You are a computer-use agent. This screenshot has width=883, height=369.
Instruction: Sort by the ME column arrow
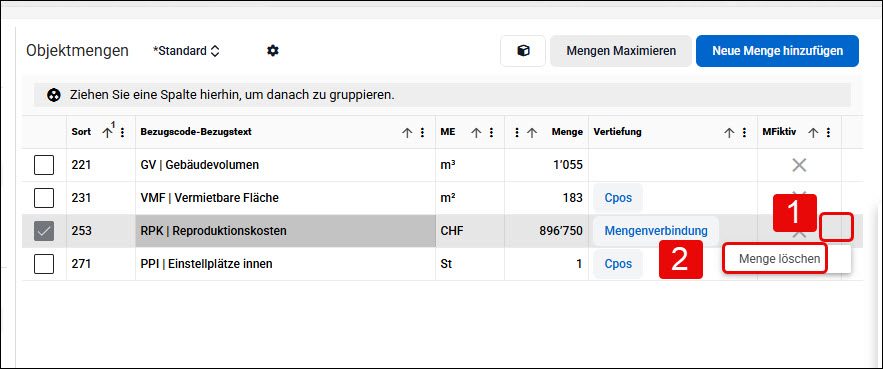(x=476, y=132)
